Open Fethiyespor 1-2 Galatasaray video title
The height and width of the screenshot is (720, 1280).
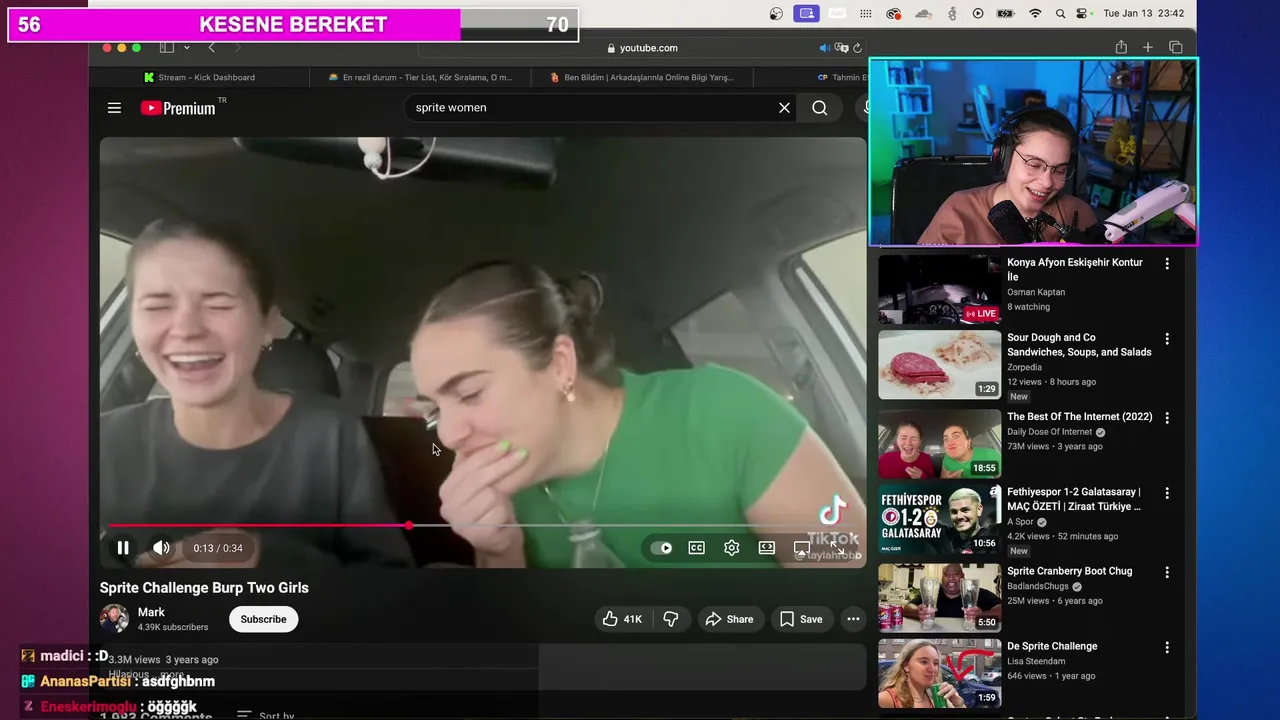point(1074,499)
